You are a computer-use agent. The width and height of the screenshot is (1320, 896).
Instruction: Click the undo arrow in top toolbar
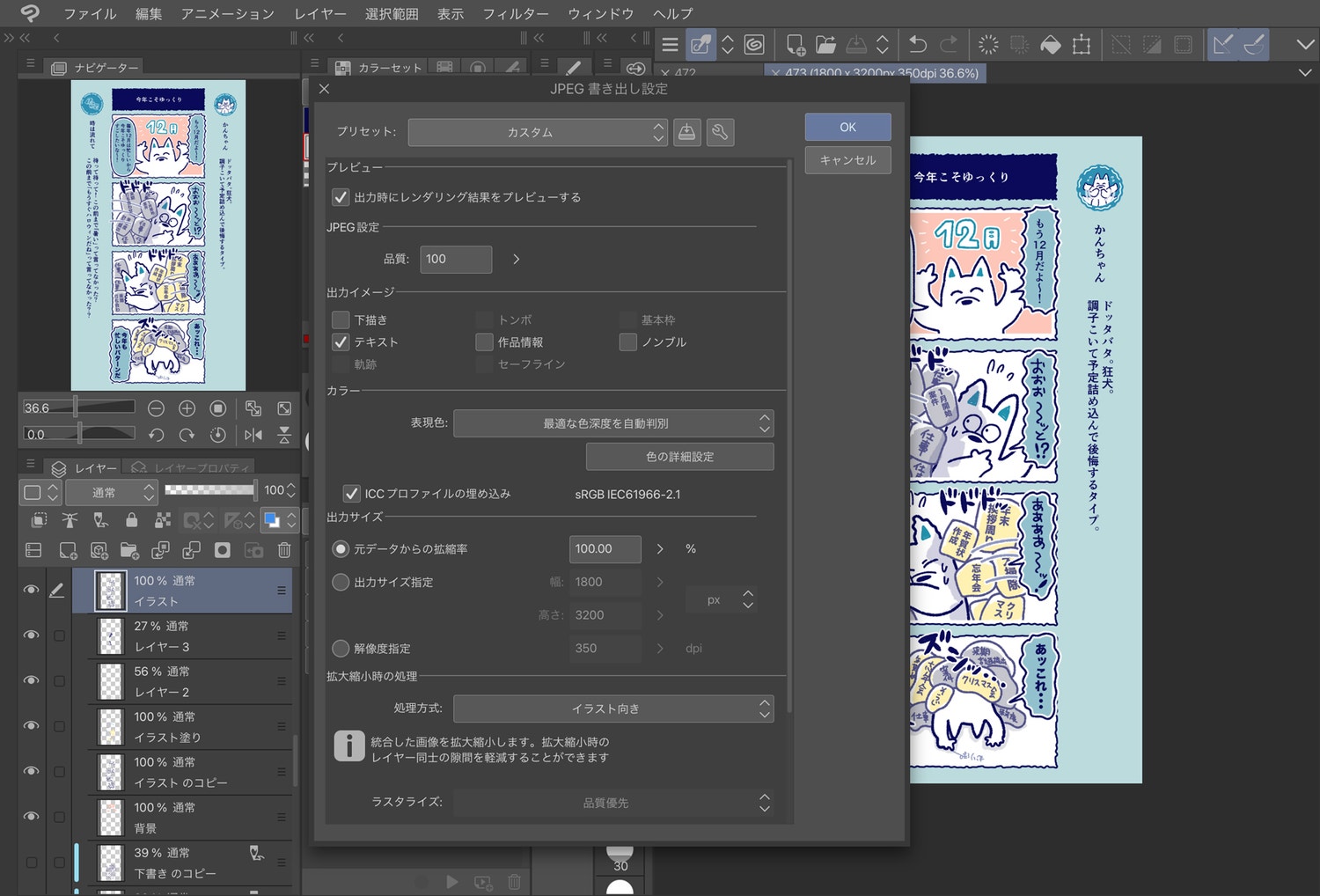click(917, 45)
